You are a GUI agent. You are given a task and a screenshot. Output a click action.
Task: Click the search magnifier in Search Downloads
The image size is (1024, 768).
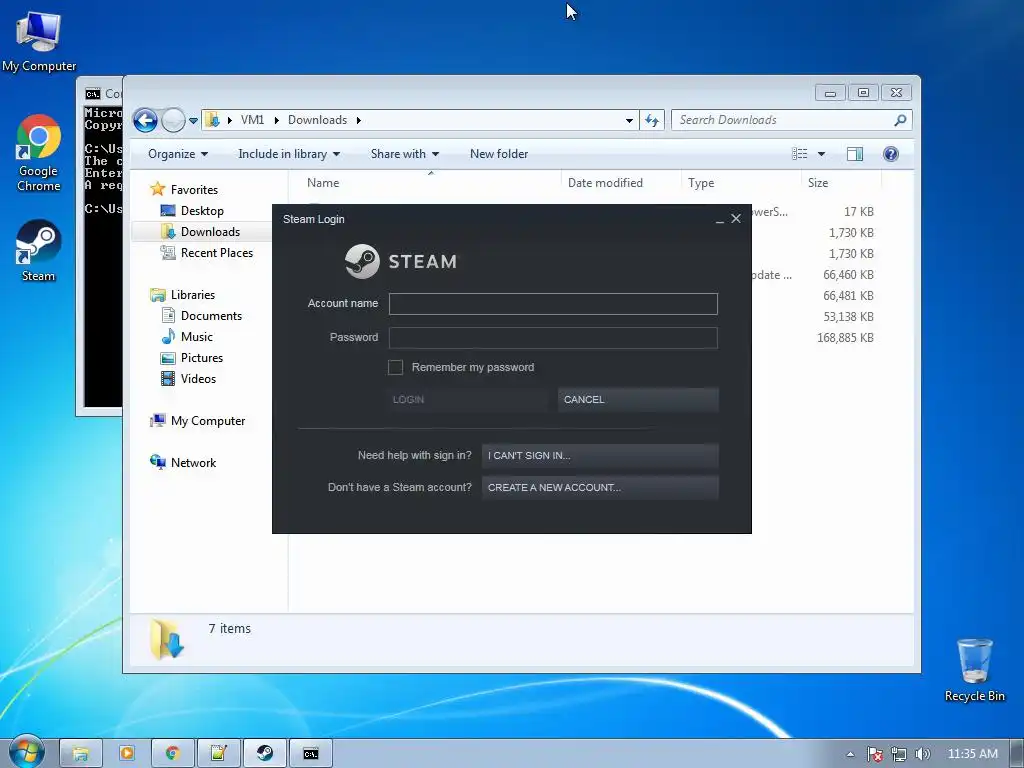pos(900,120)
